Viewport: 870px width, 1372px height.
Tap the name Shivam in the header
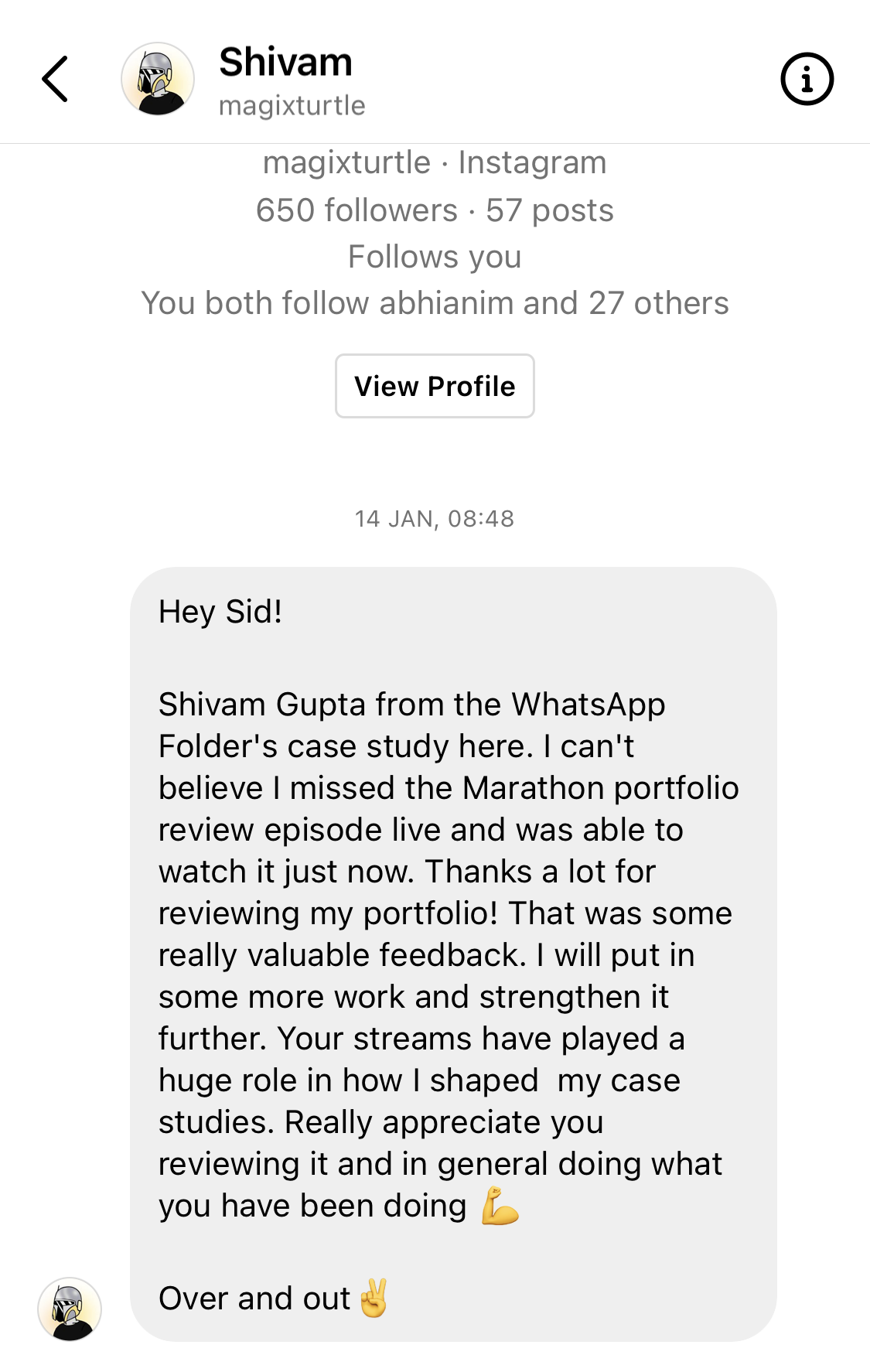point(285,62)
